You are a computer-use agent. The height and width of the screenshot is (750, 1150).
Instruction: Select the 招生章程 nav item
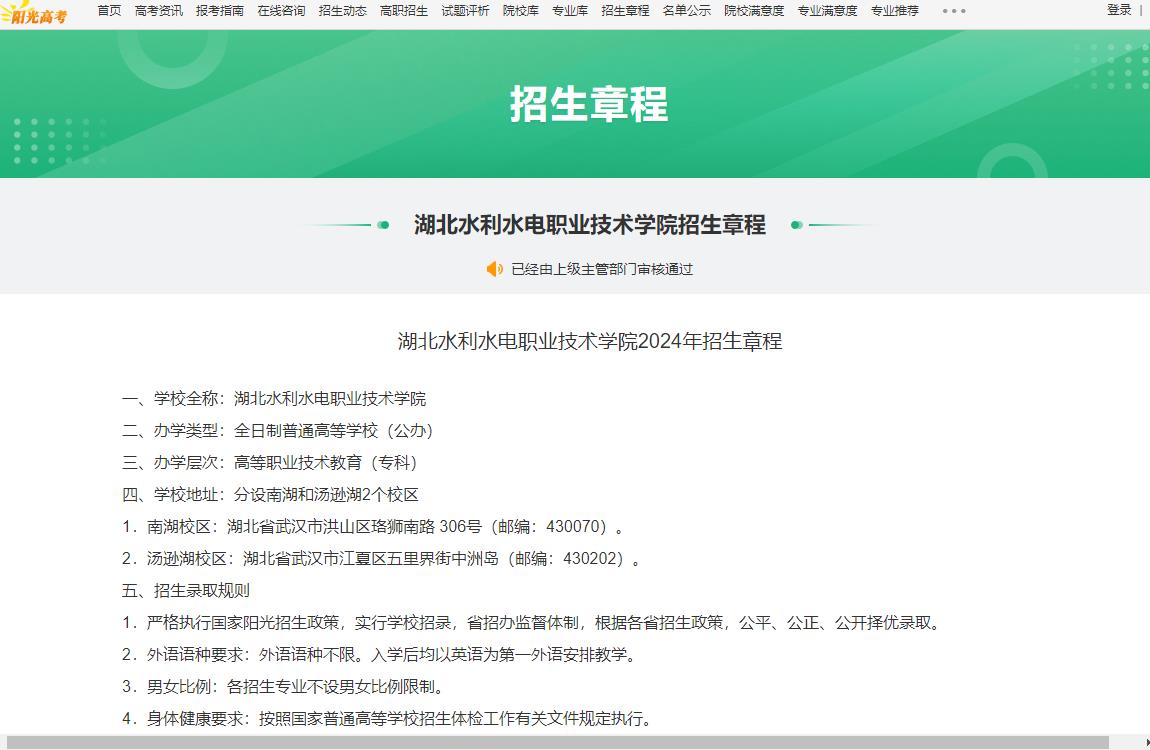click(x=625, y=11)
